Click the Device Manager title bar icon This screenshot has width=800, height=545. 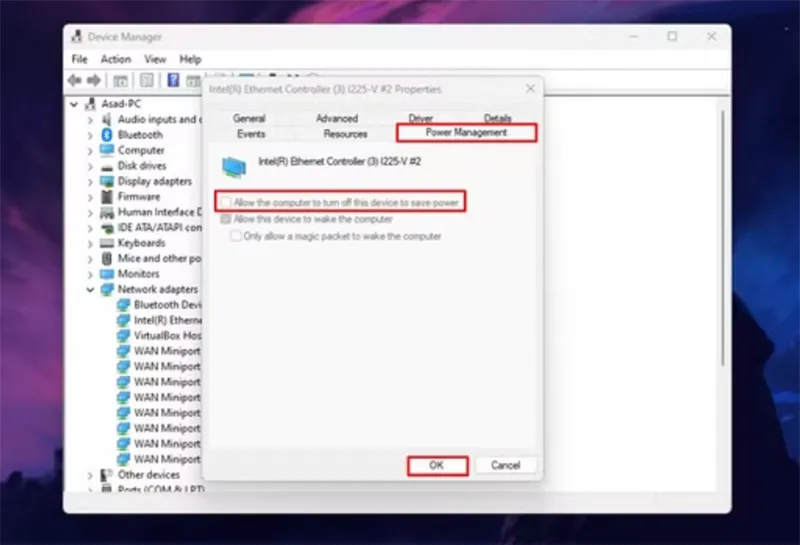click(x=77, y=36)
